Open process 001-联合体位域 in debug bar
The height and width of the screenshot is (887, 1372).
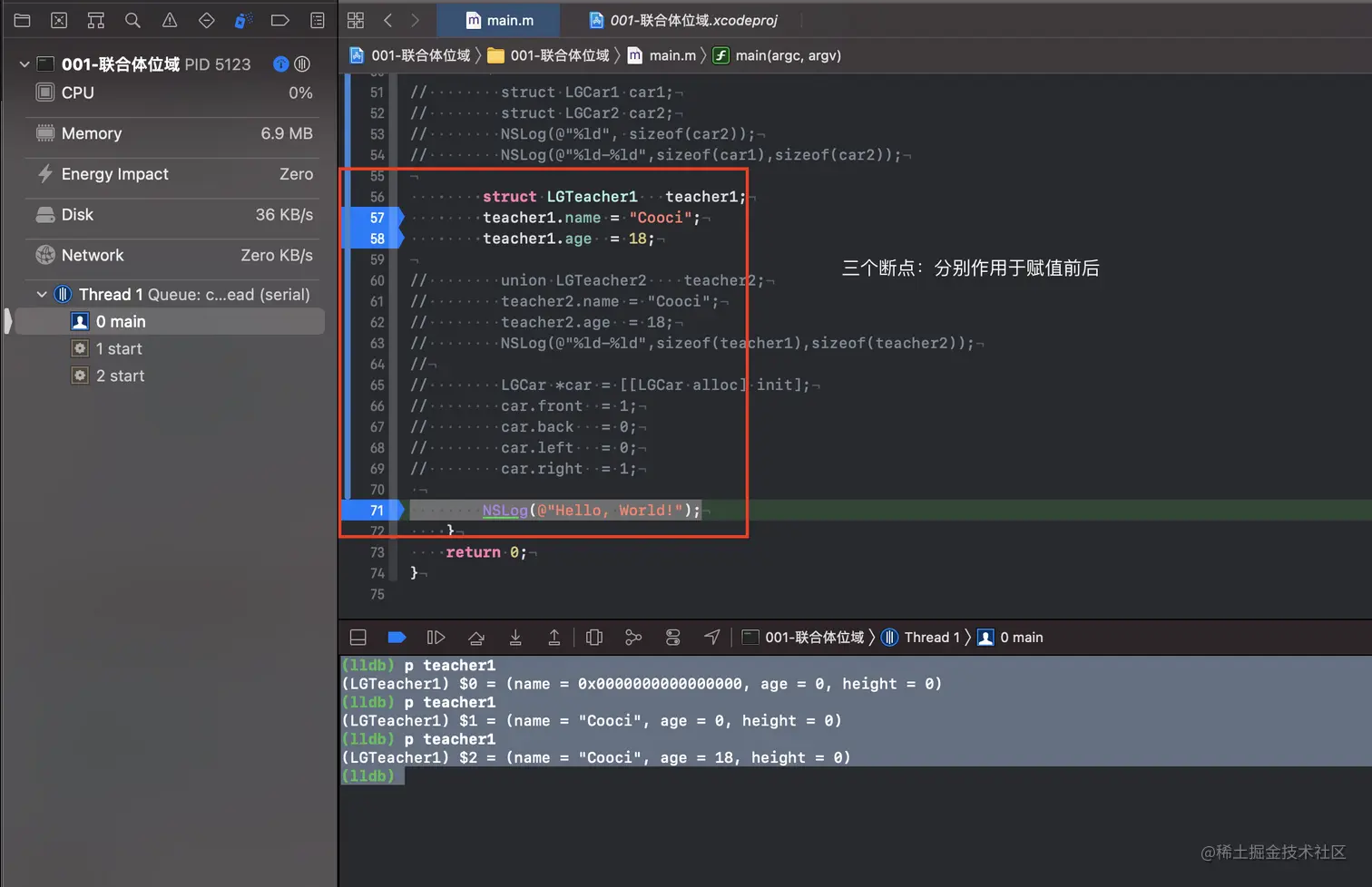(803, 638)
